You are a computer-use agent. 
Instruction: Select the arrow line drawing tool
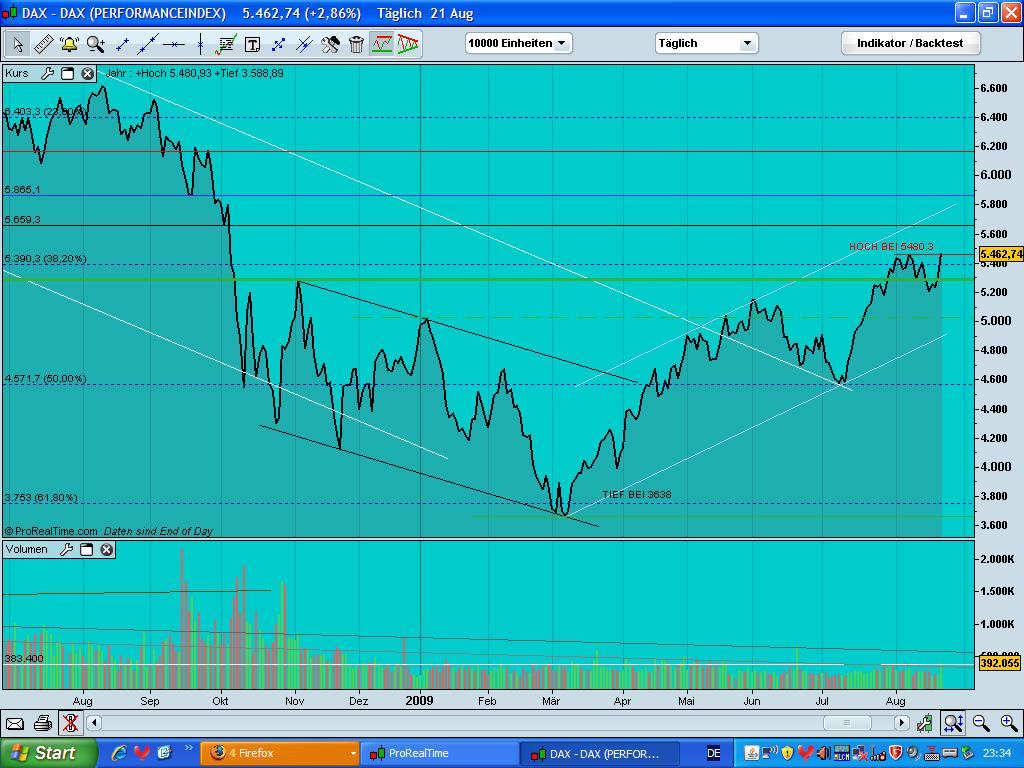click(x=278, y=44)
